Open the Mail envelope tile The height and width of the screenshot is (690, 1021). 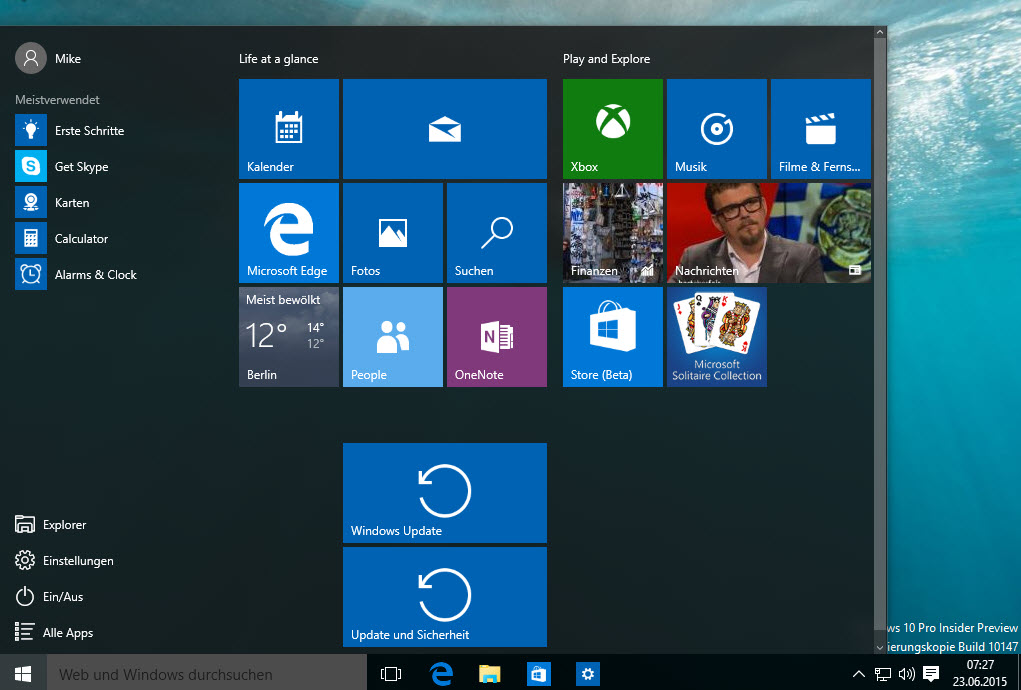pos(445,129)
